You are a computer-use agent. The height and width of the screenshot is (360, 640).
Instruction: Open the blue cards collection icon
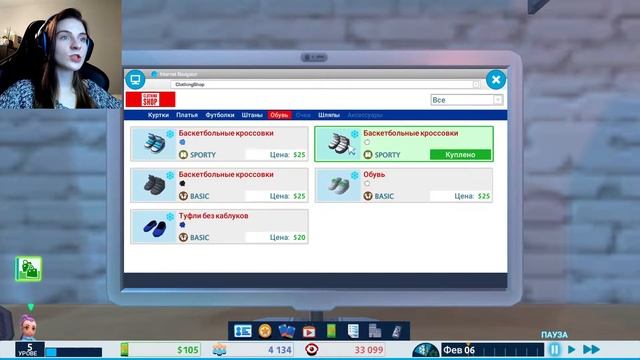pyautogui.click(x=287, y=331)
